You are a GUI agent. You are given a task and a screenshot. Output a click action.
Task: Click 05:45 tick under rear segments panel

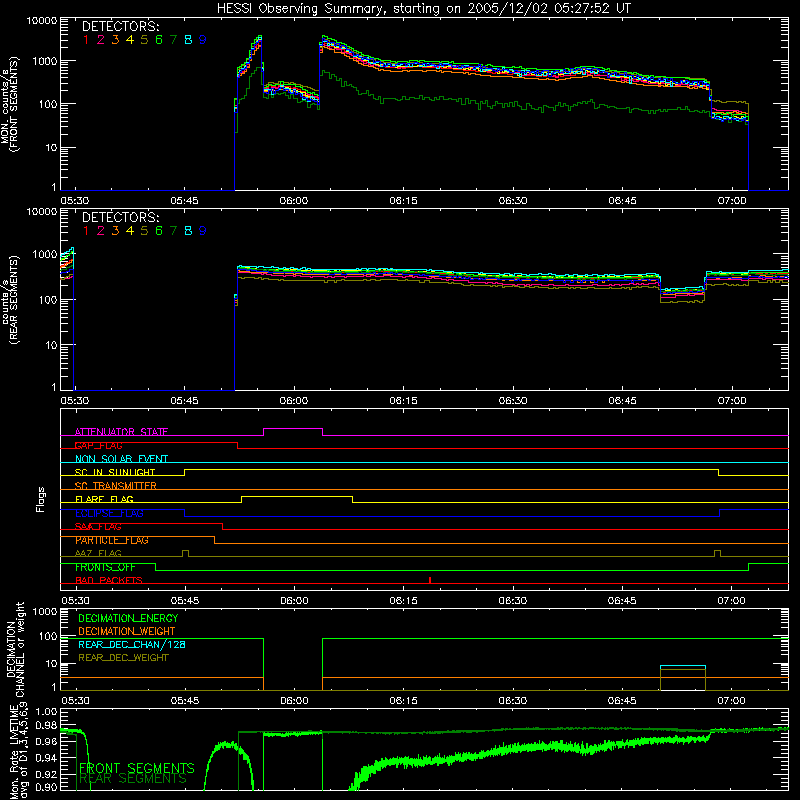(184, 401)
